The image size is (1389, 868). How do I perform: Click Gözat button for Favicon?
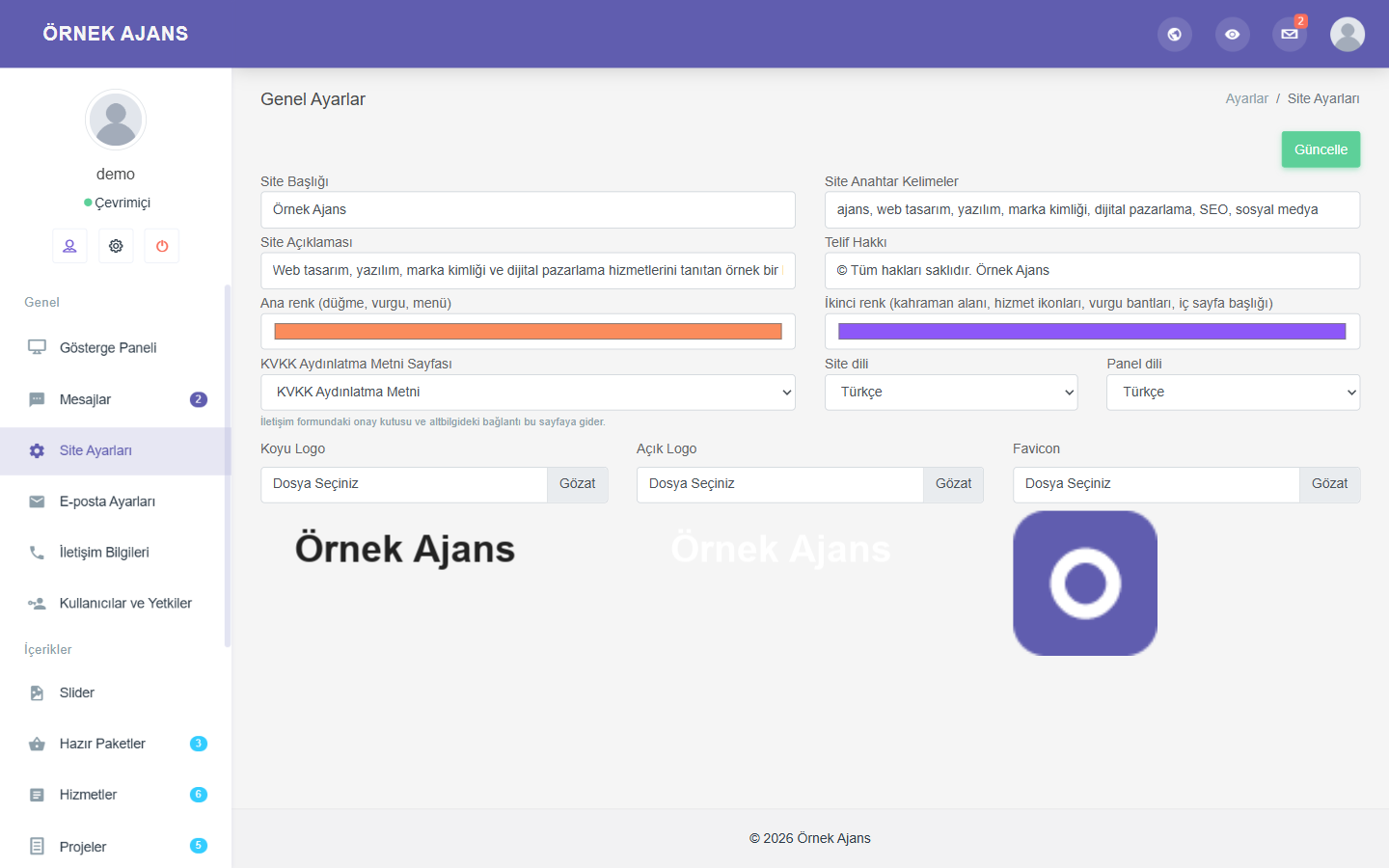1329,484
